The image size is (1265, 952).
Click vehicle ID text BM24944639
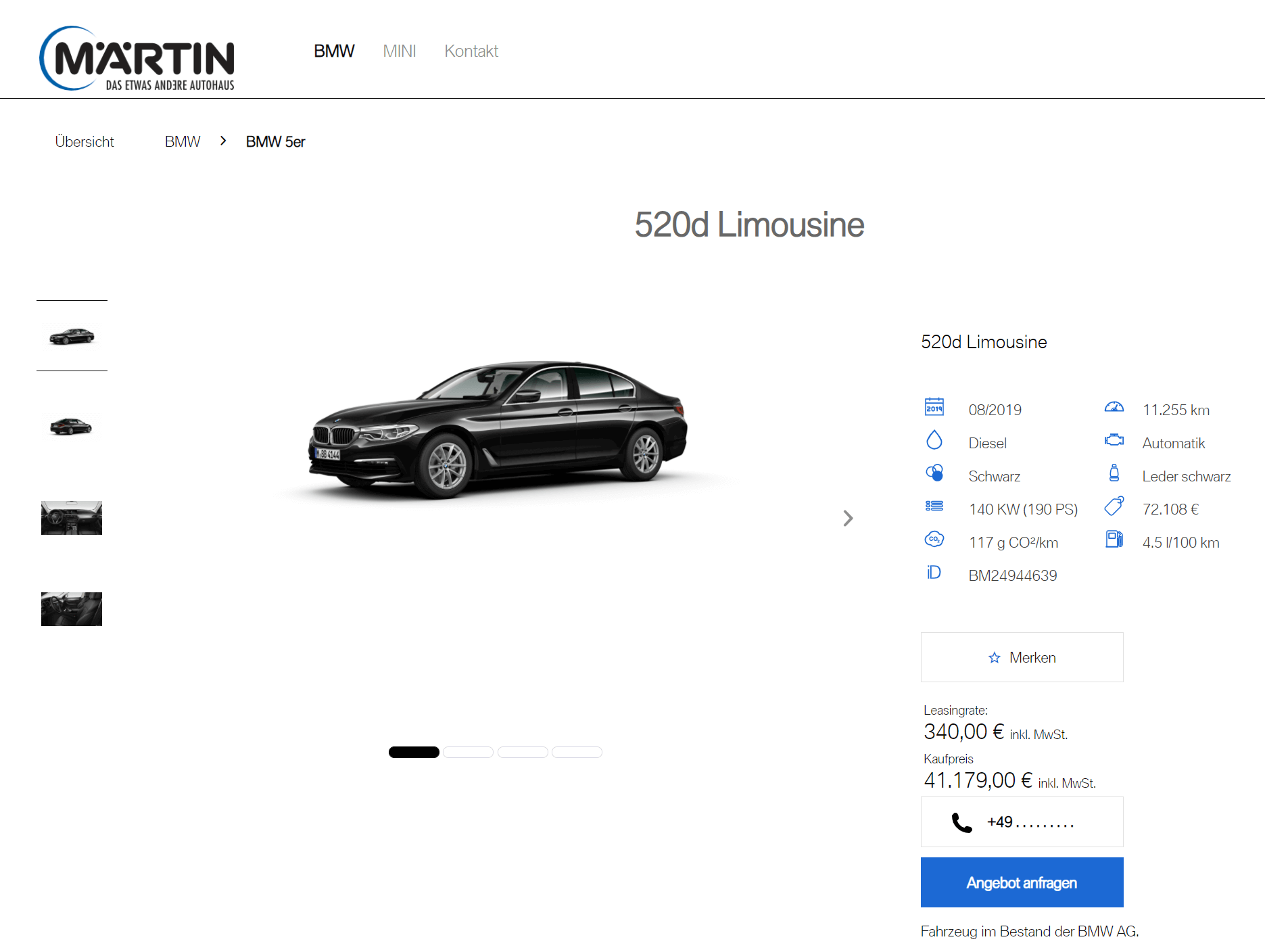[x=1013, y=576]
